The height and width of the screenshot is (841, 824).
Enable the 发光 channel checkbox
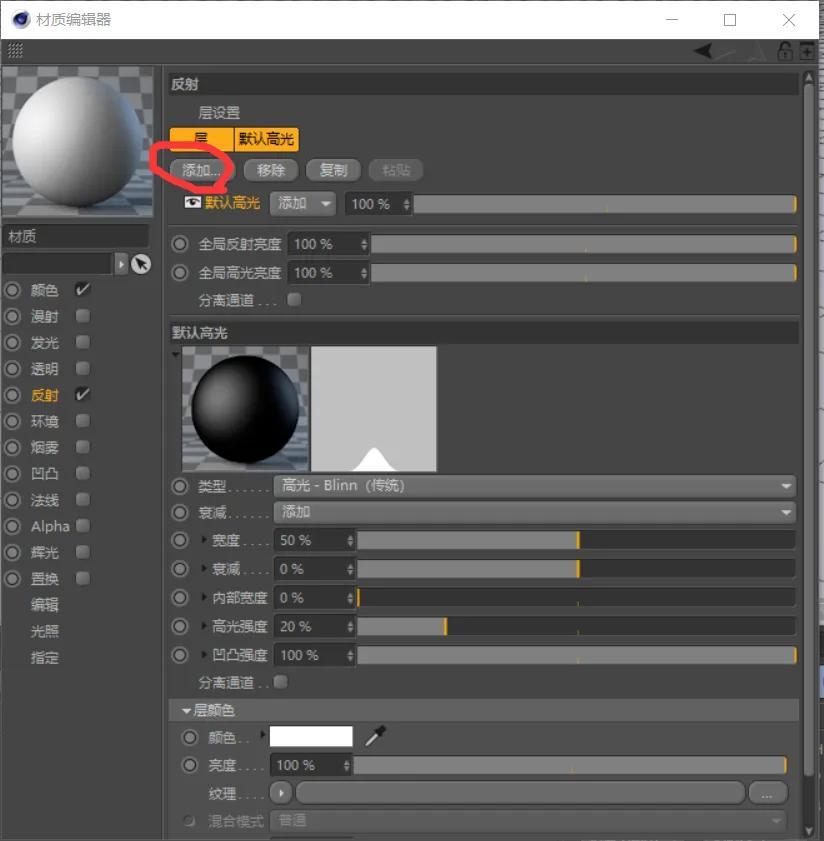point(83,343)
